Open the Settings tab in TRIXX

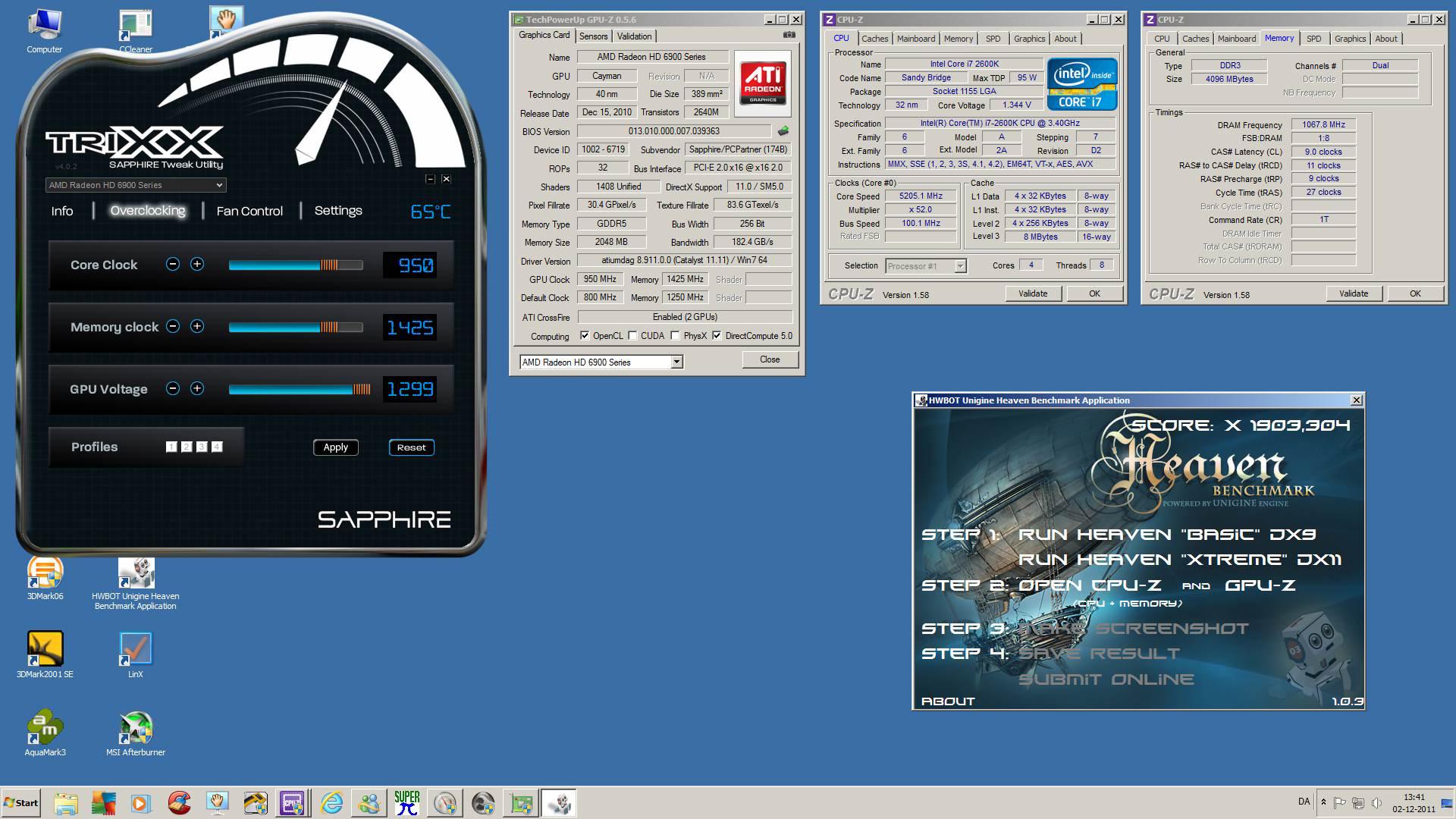coord(338,210)
